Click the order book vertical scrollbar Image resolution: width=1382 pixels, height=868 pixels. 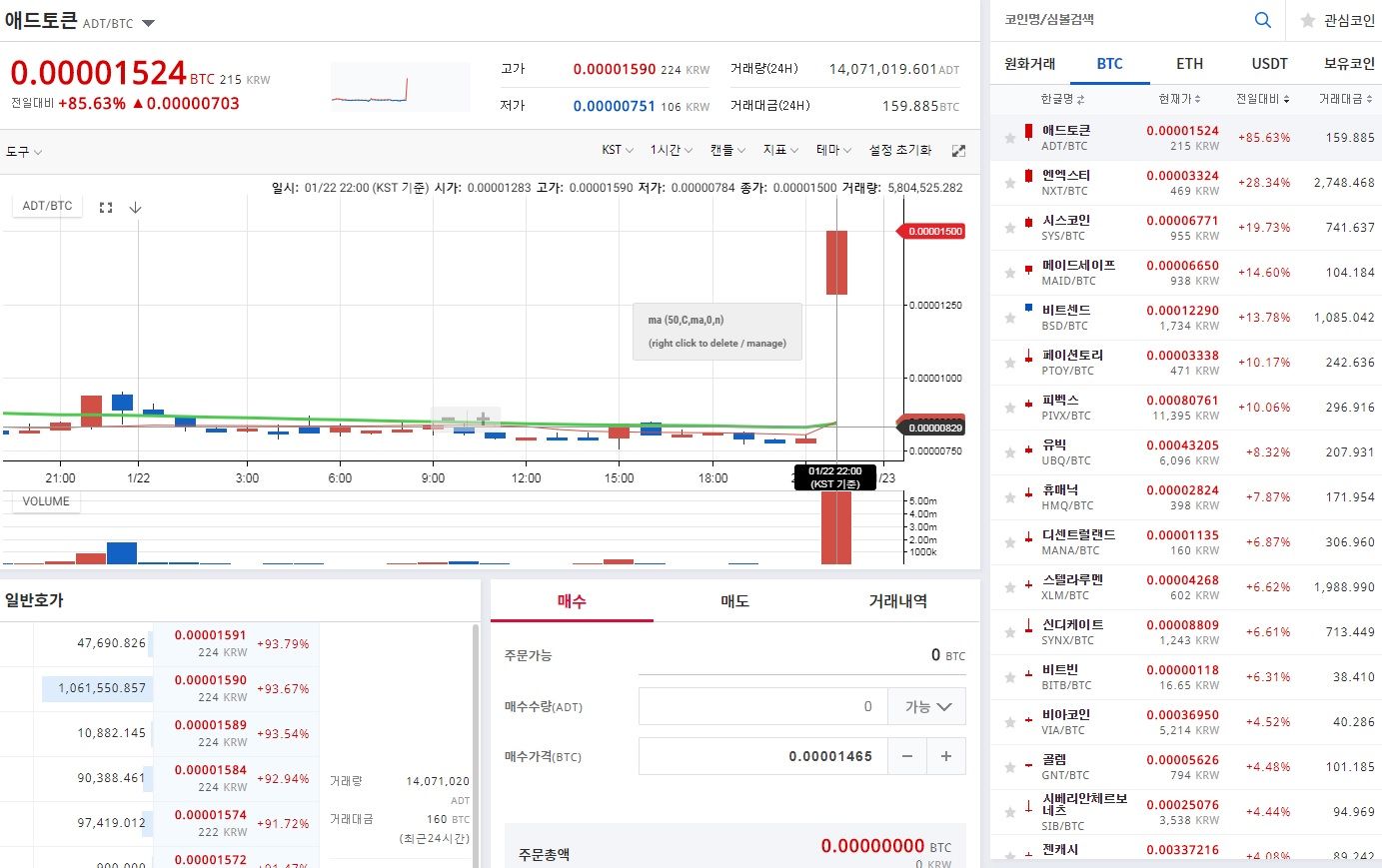pyautogui.click(x=475, y=745)
